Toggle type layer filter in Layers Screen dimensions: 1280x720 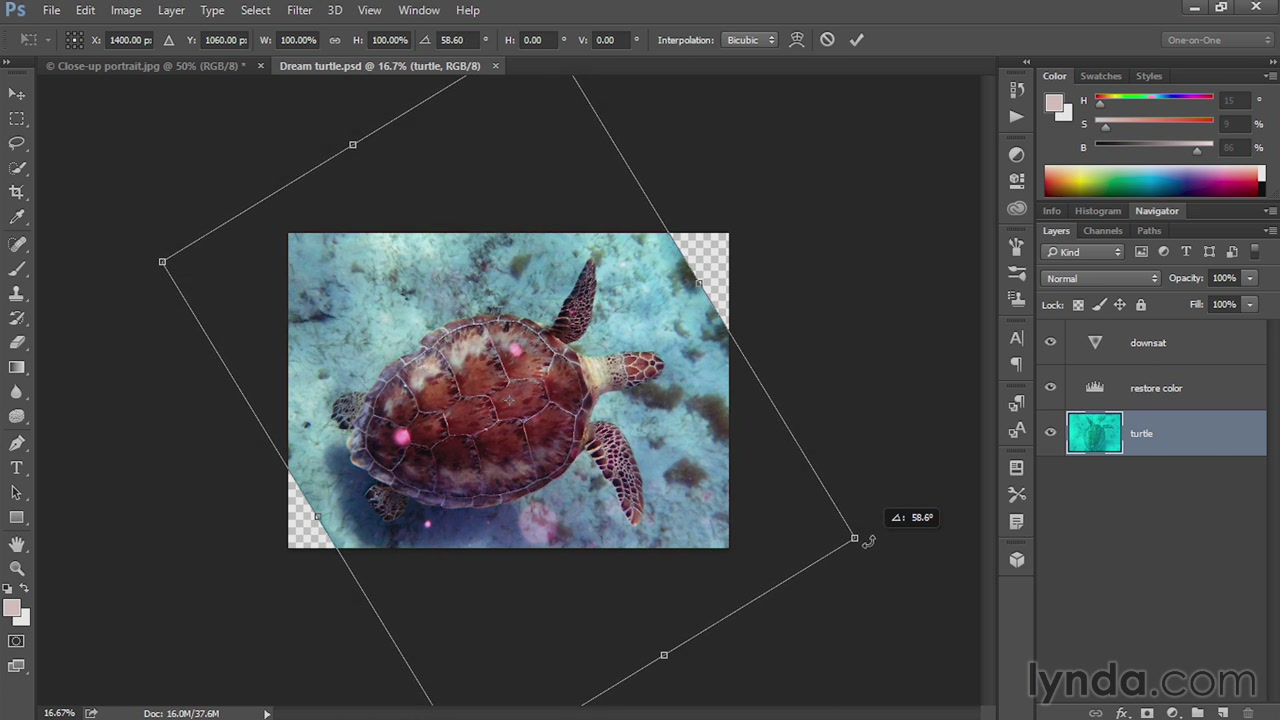click(1186, 252)
